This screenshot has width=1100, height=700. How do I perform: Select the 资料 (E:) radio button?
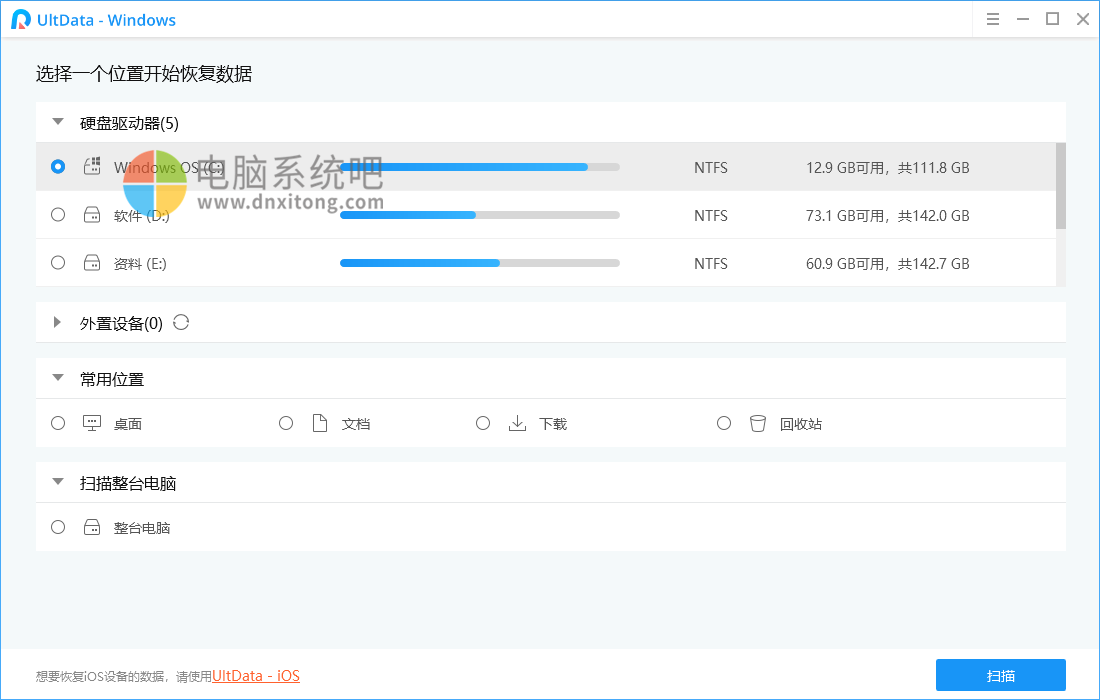[x=58, y=263]
